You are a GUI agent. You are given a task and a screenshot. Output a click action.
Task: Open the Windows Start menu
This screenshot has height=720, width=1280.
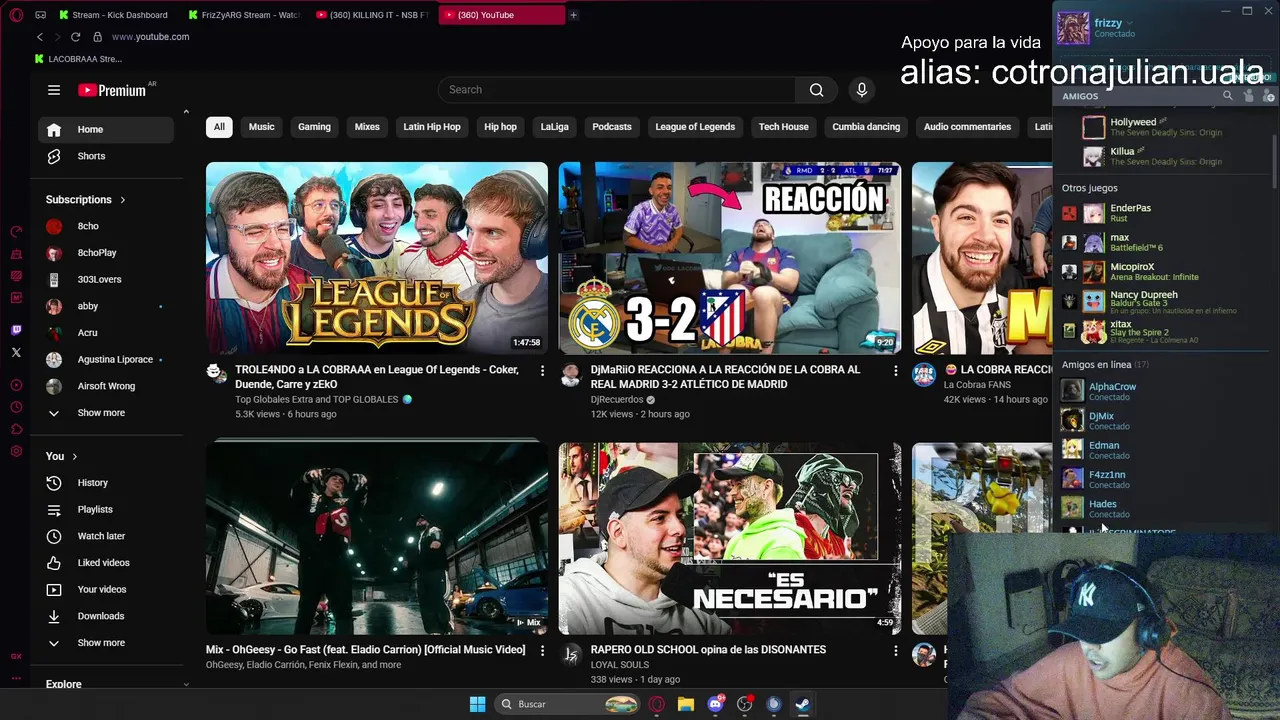477,704
